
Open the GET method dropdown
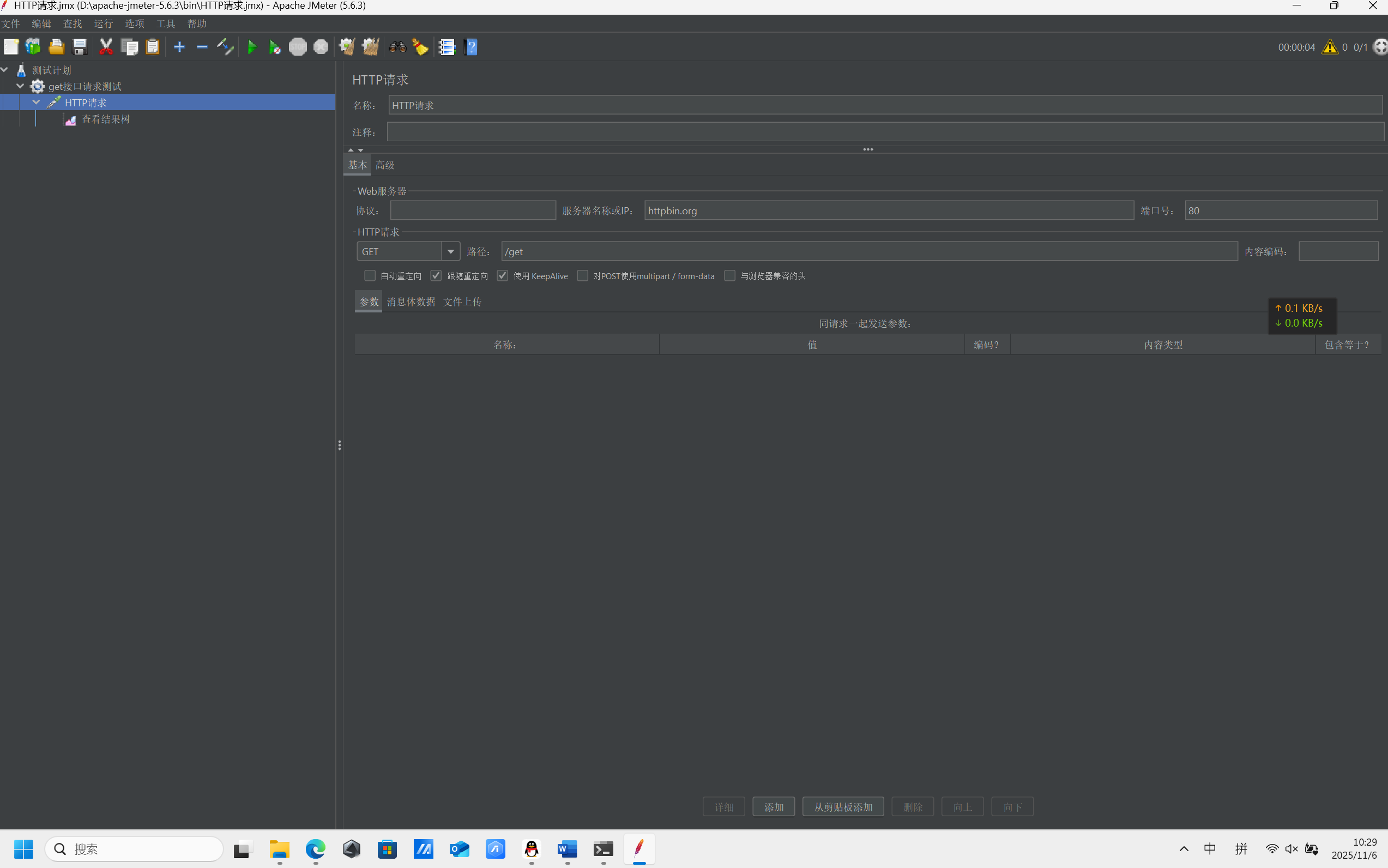[451, 251]
